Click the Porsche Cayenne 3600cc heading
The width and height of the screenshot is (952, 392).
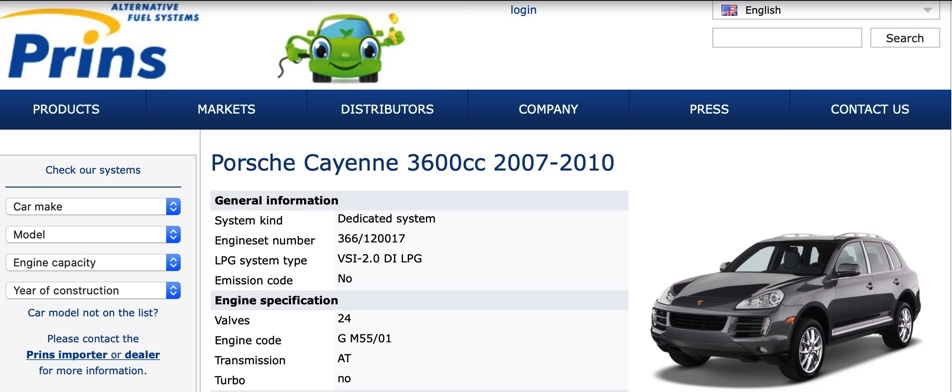(x=412, y=163)
